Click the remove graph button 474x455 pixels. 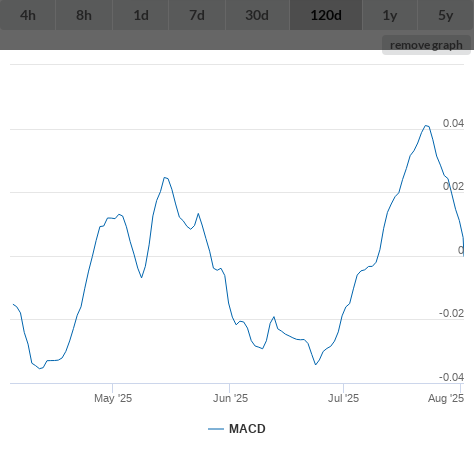click(x=426, y=45)
